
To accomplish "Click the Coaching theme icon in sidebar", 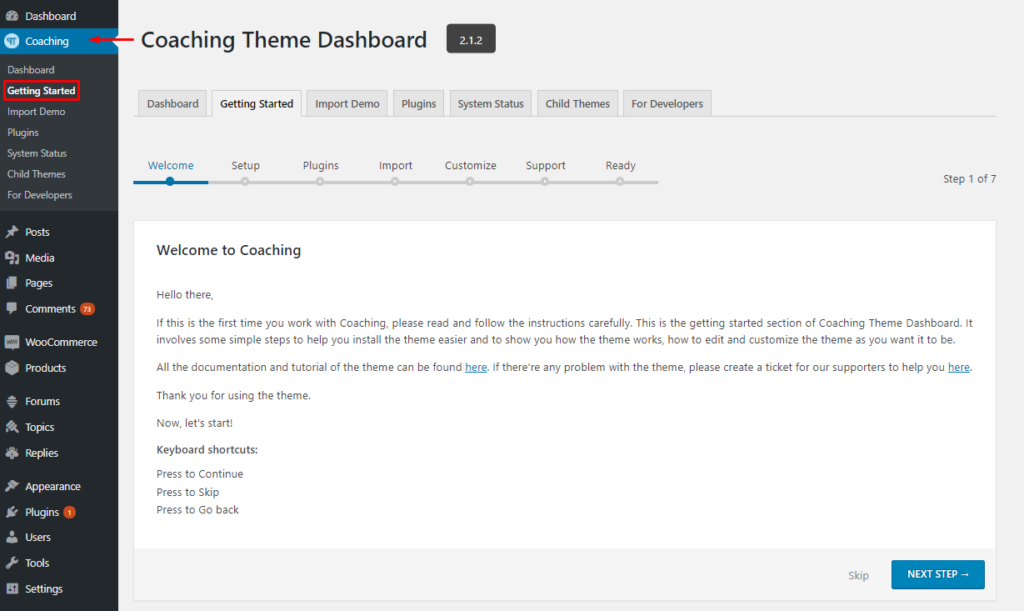I will 12,42.
